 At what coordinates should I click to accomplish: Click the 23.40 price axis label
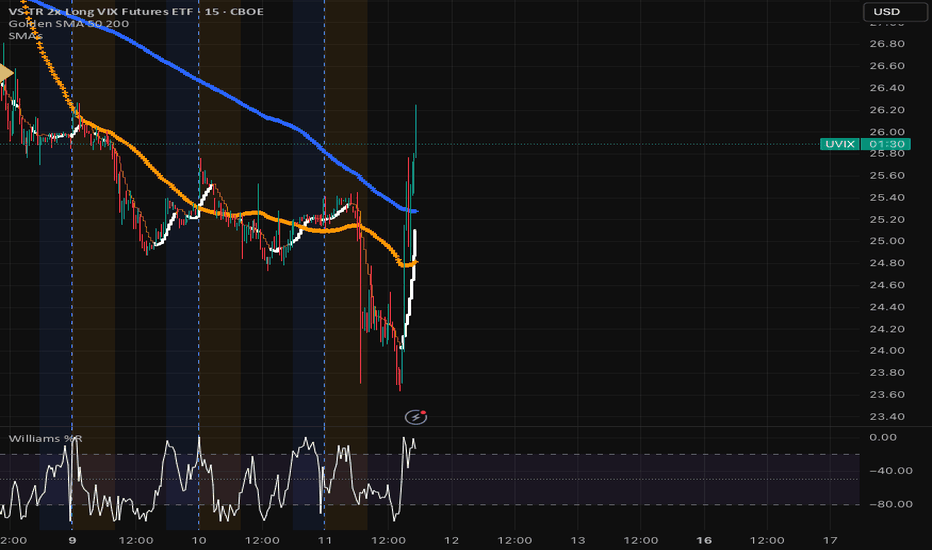tap(887, 416)
